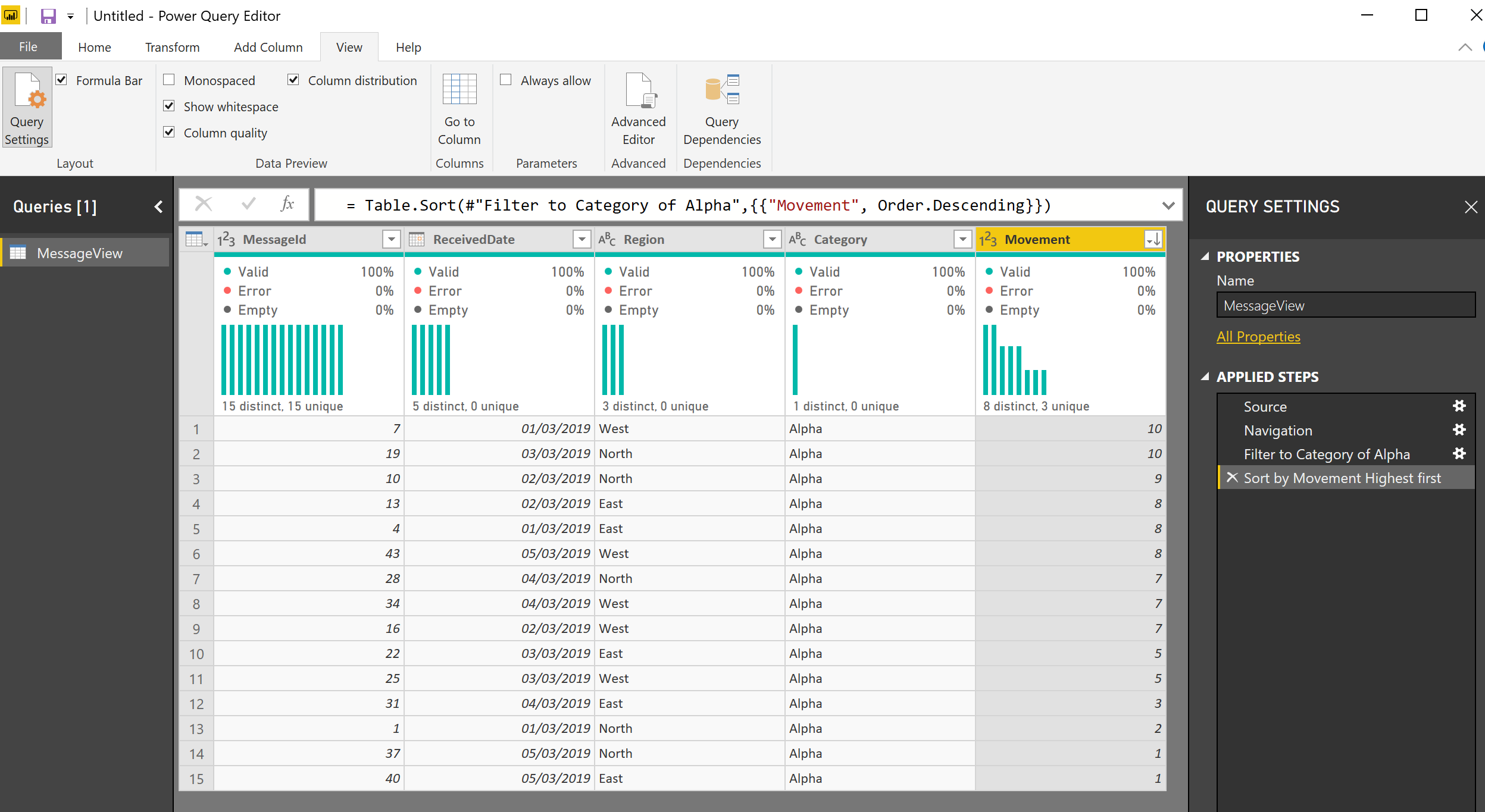Open Filter to Category of Alpha gear
Screen dimensions: 1485x812
click(x=1459, y=454)
